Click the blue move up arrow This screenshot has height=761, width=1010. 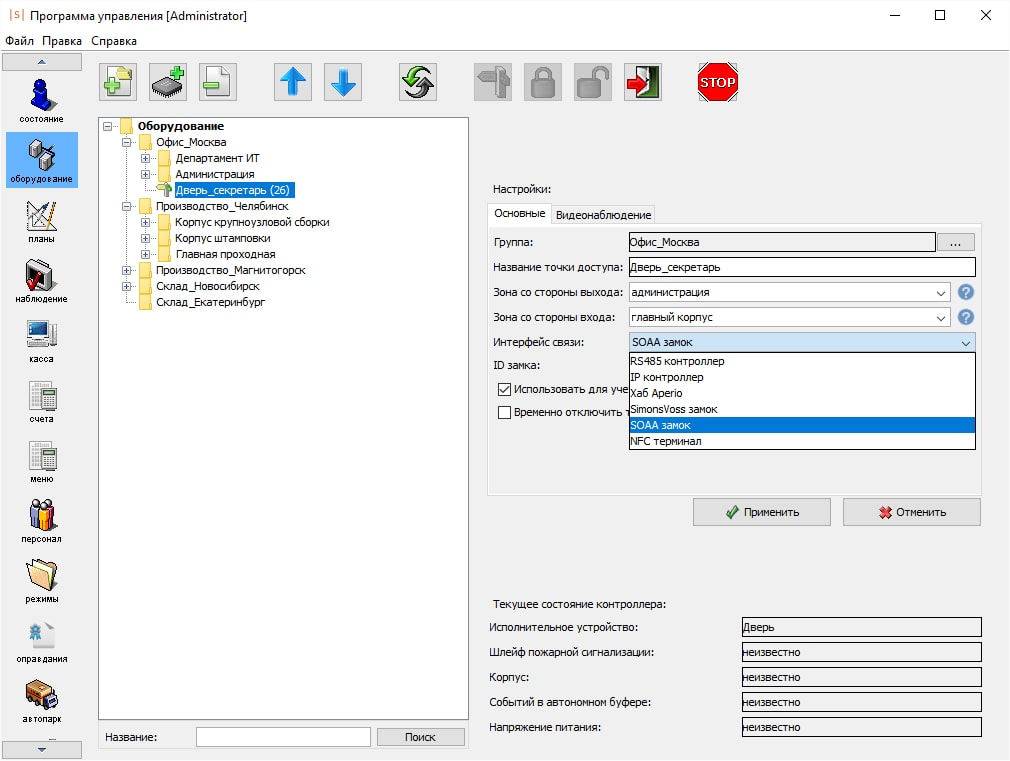coord(293,82)
